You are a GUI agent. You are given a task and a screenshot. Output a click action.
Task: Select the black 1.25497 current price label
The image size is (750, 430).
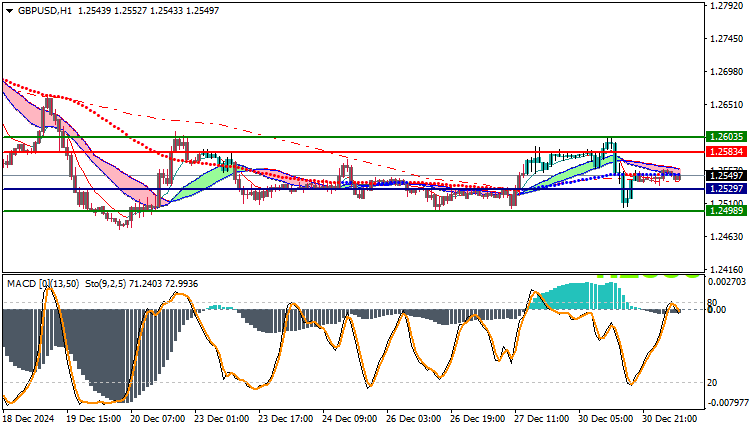point(726,176)
